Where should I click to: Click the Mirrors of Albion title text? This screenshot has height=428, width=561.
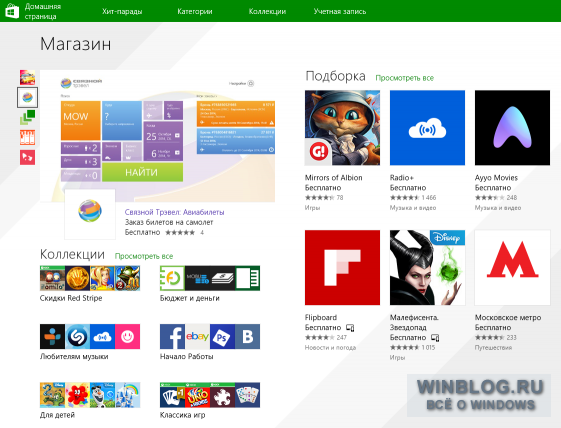coord(333,178)
